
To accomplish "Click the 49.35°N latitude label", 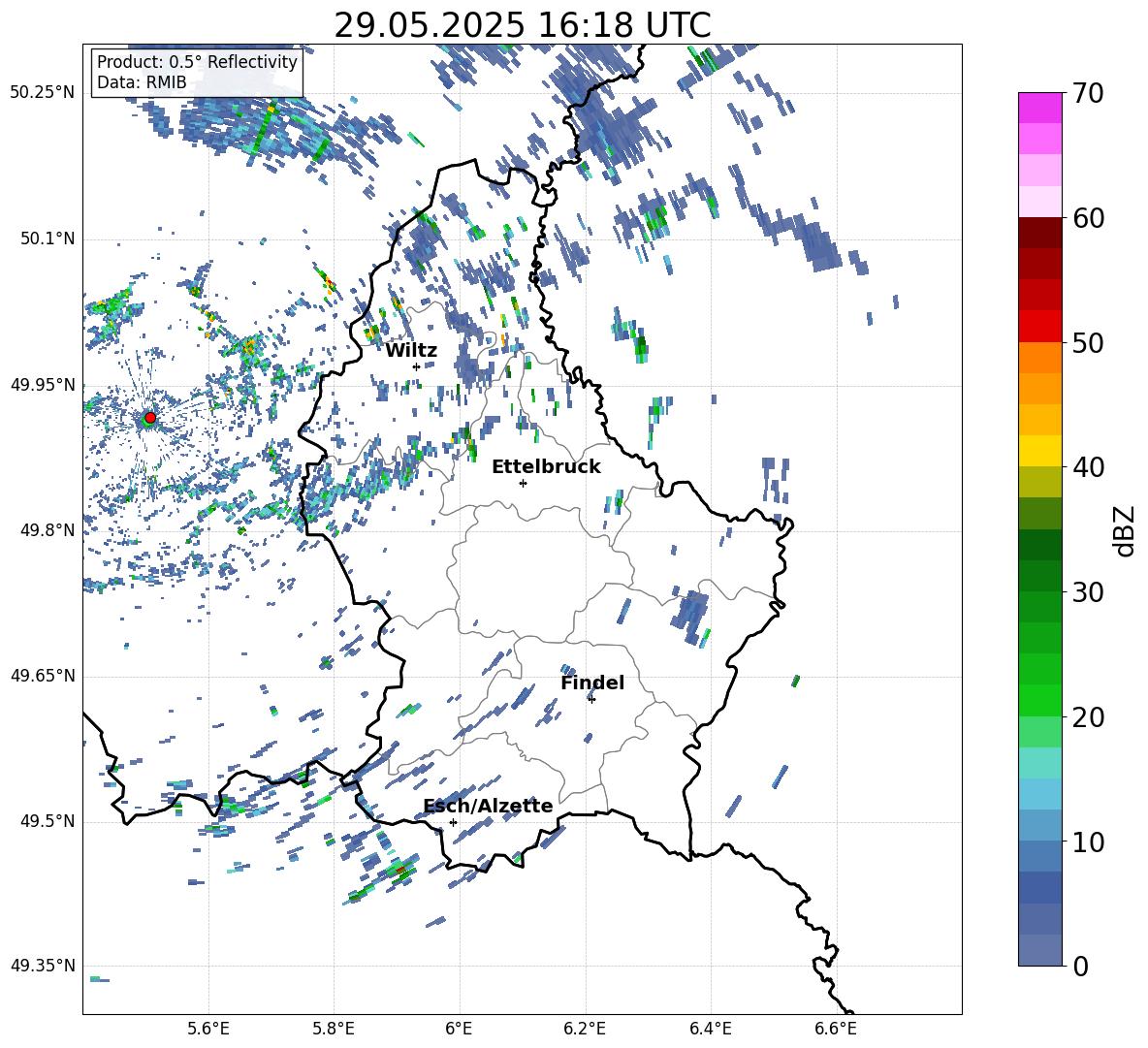I will point(43,966).
